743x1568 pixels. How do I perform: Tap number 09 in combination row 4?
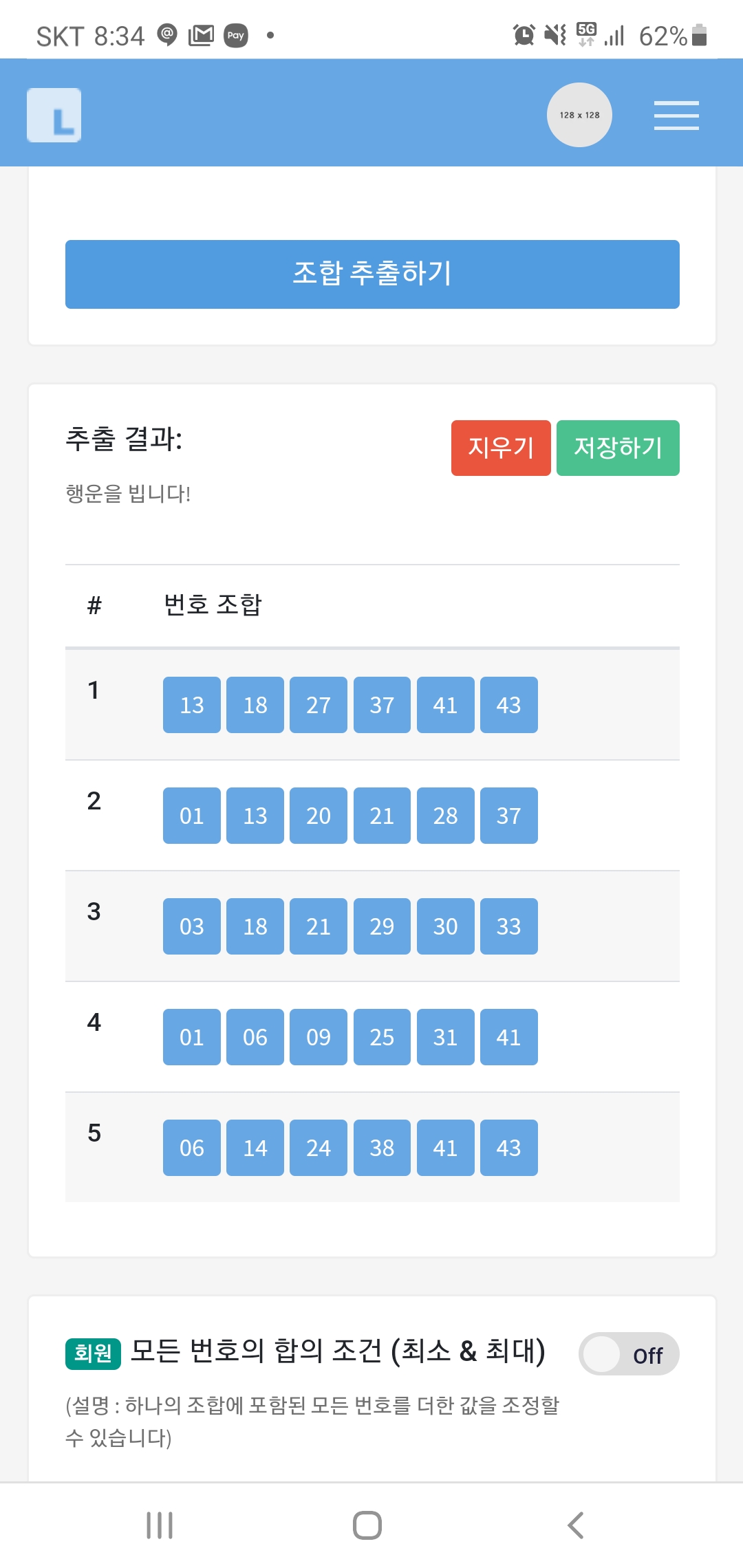[x=319, y=1037]
